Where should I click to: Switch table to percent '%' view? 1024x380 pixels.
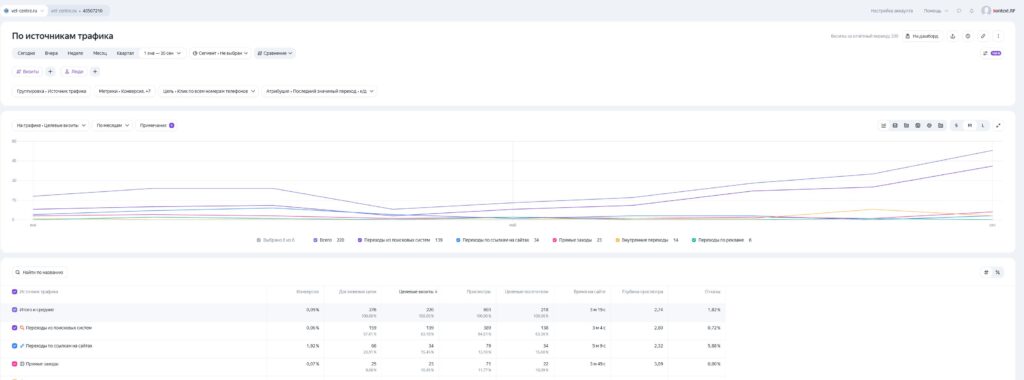(997, 272)
